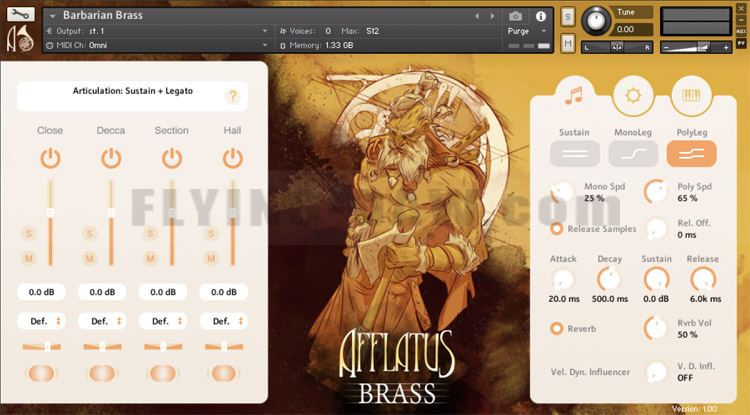
Task: Solo the instrument with S button
Action: pyautogui.click(x=568, y=17)
